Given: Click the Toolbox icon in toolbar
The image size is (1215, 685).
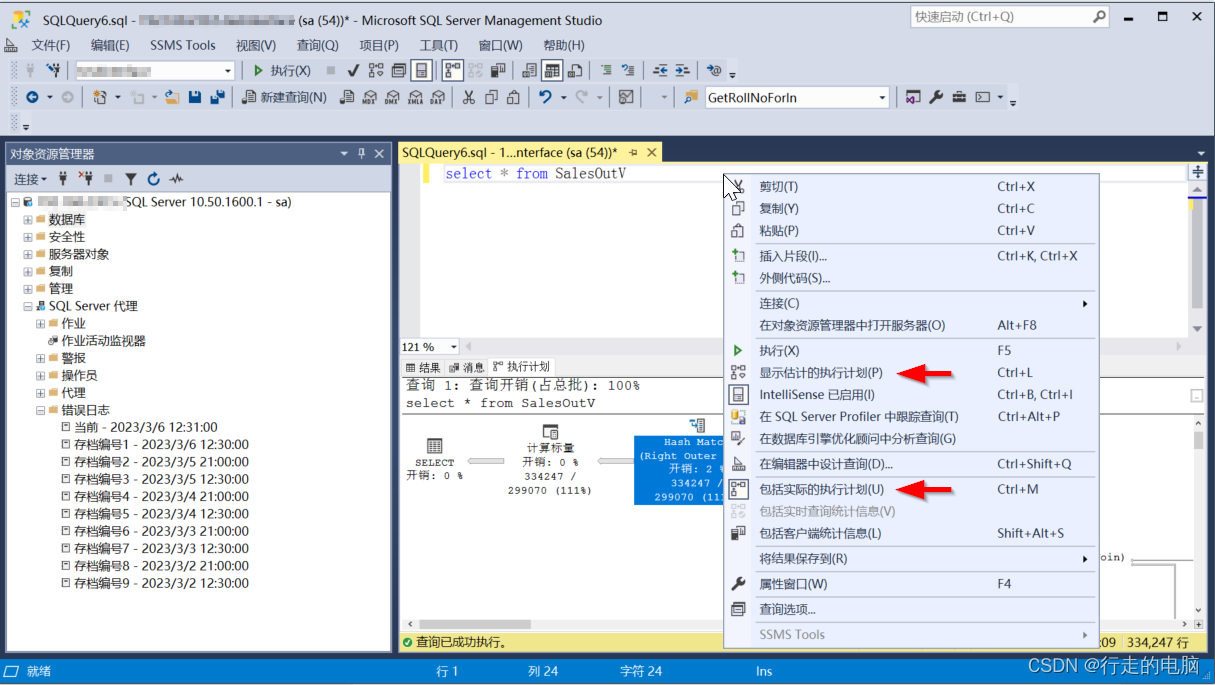Looking at the screenshot, I should pos(959,97).
